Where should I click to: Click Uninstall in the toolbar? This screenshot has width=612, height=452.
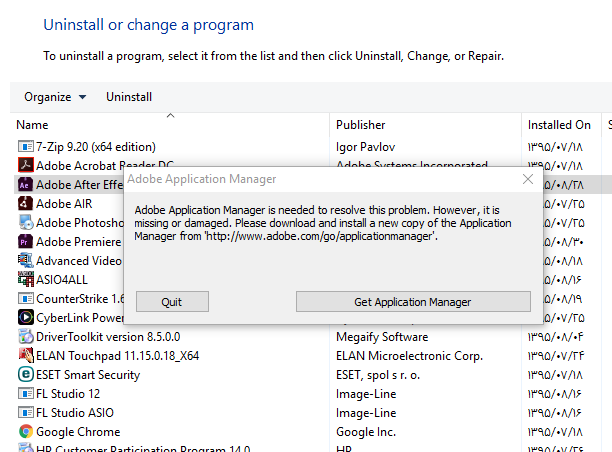[x=129, y=97]
